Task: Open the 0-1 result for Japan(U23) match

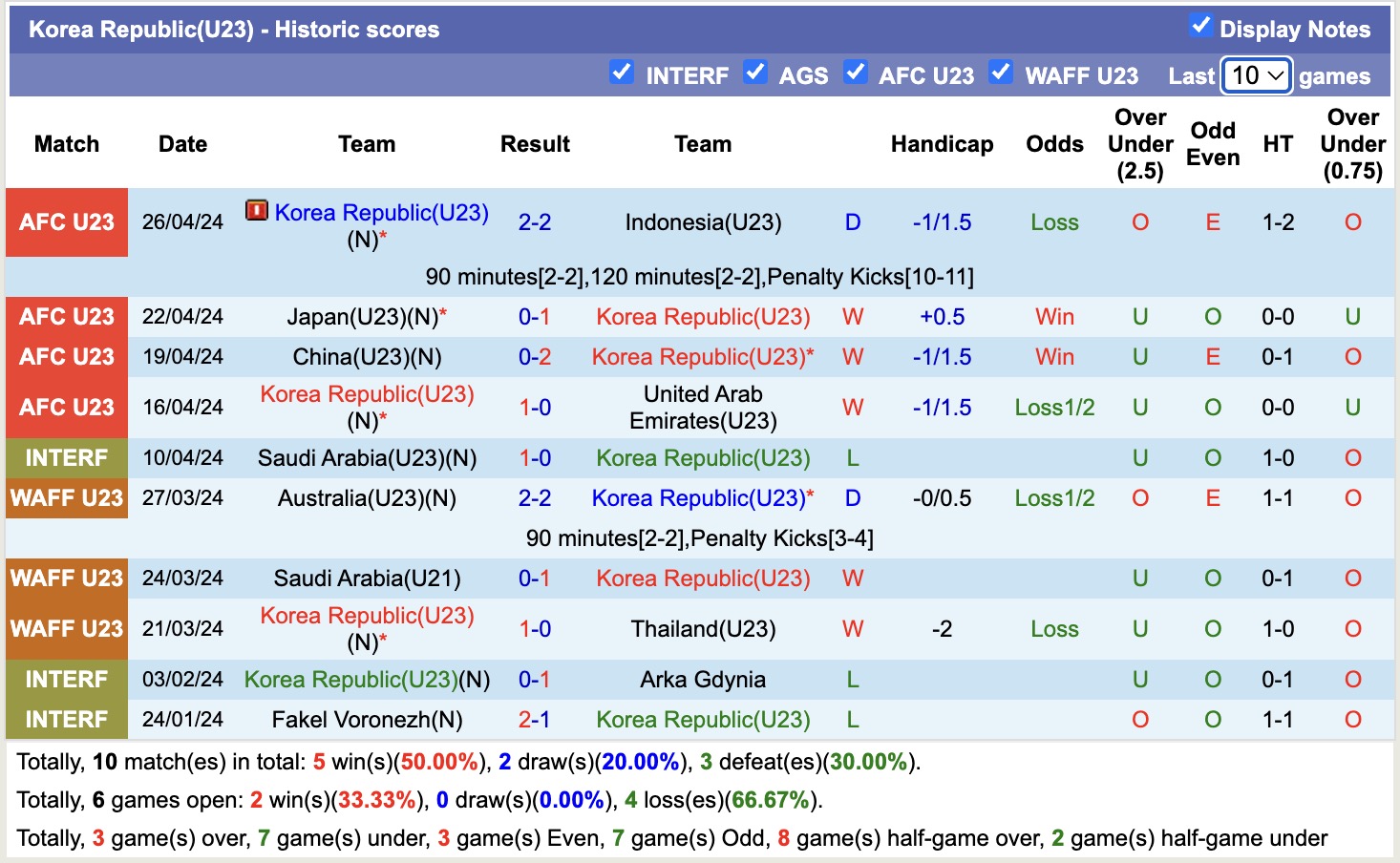Action: (535, 317)
